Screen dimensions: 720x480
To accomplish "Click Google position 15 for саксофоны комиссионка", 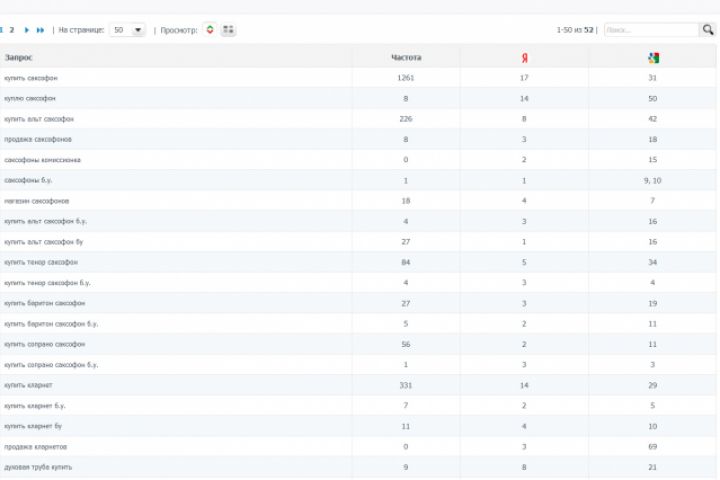I will [652, 160].
